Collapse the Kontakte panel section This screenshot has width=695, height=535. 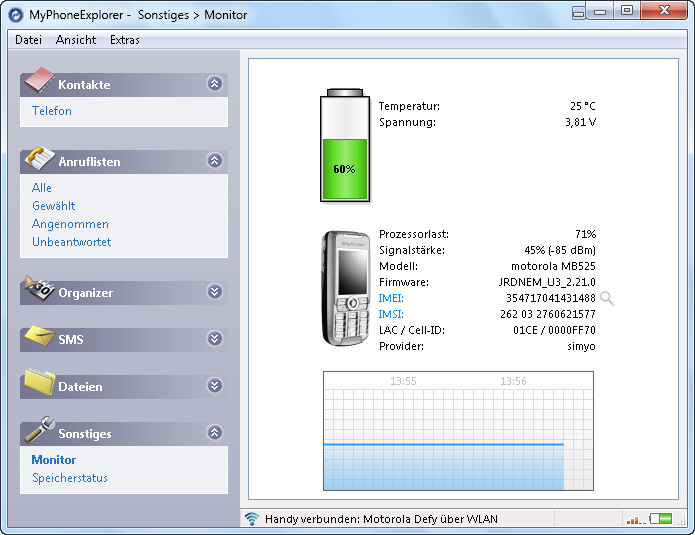(214, 84)
